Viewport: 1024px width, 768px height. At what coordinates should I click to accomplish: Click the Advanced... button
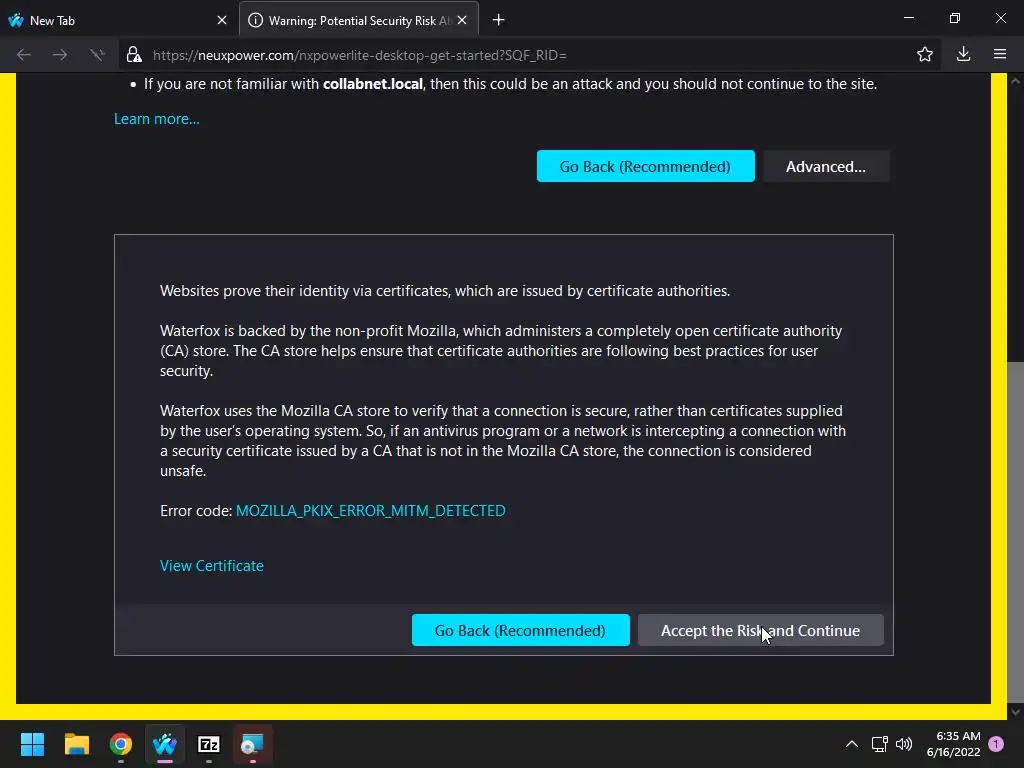[826, 167]
